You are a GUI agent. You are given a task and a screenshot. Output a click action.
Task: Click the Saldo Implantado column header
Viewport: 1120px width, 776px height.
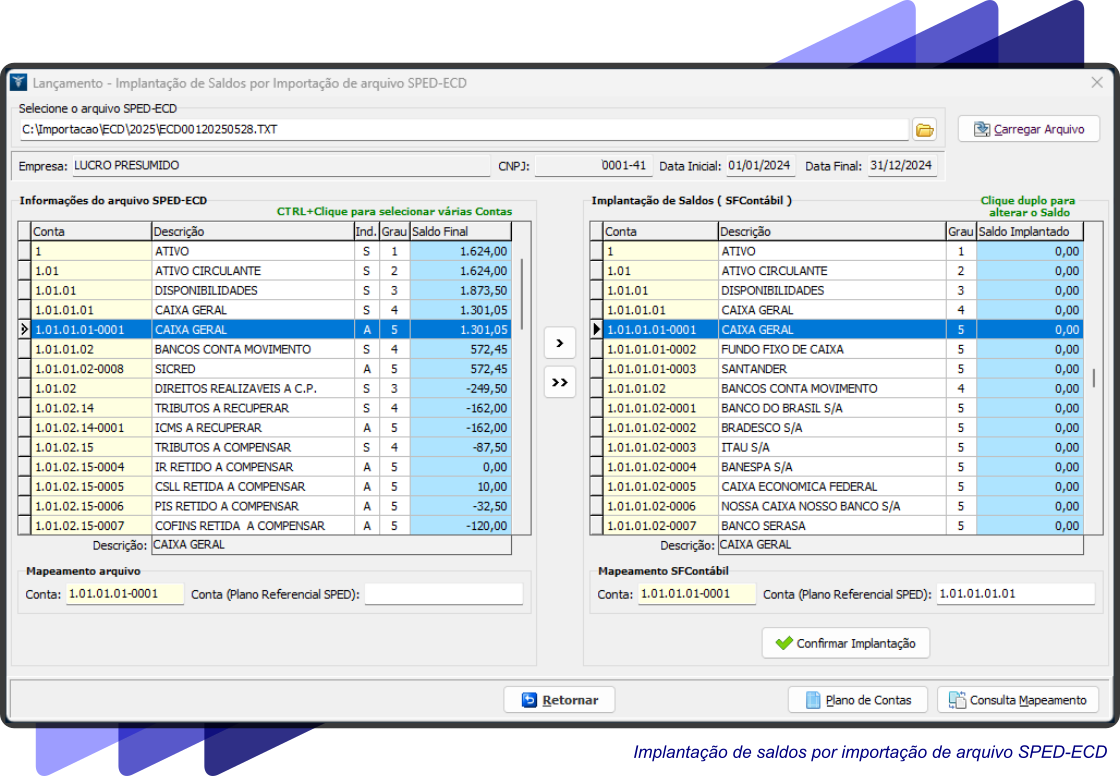(x=1028, y=232)
